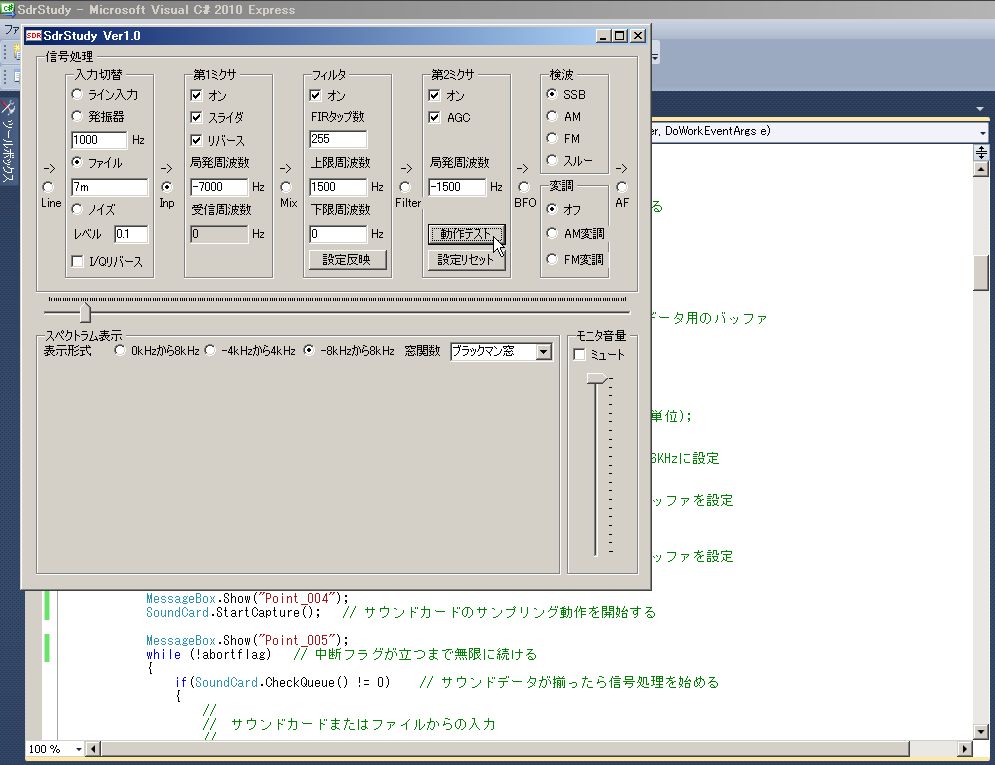The width and height of the screenshot is (995, 765).
Task: Open the 100 % zoom dropdown in editor
Action: (x=79, y=749)
